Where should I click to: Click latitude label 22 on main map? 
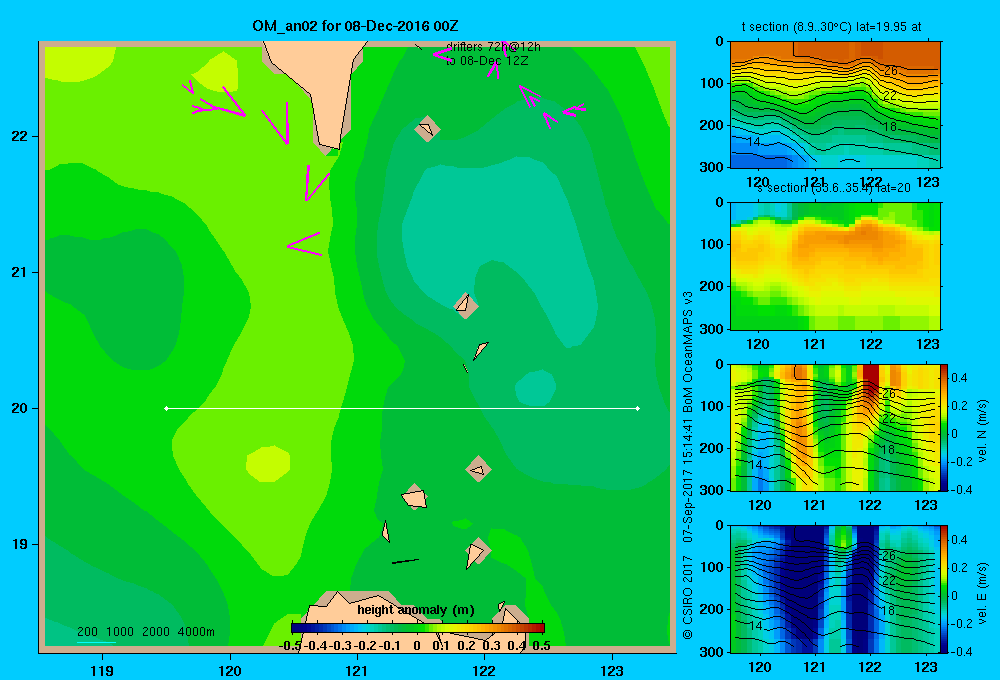tap(20, 137)
